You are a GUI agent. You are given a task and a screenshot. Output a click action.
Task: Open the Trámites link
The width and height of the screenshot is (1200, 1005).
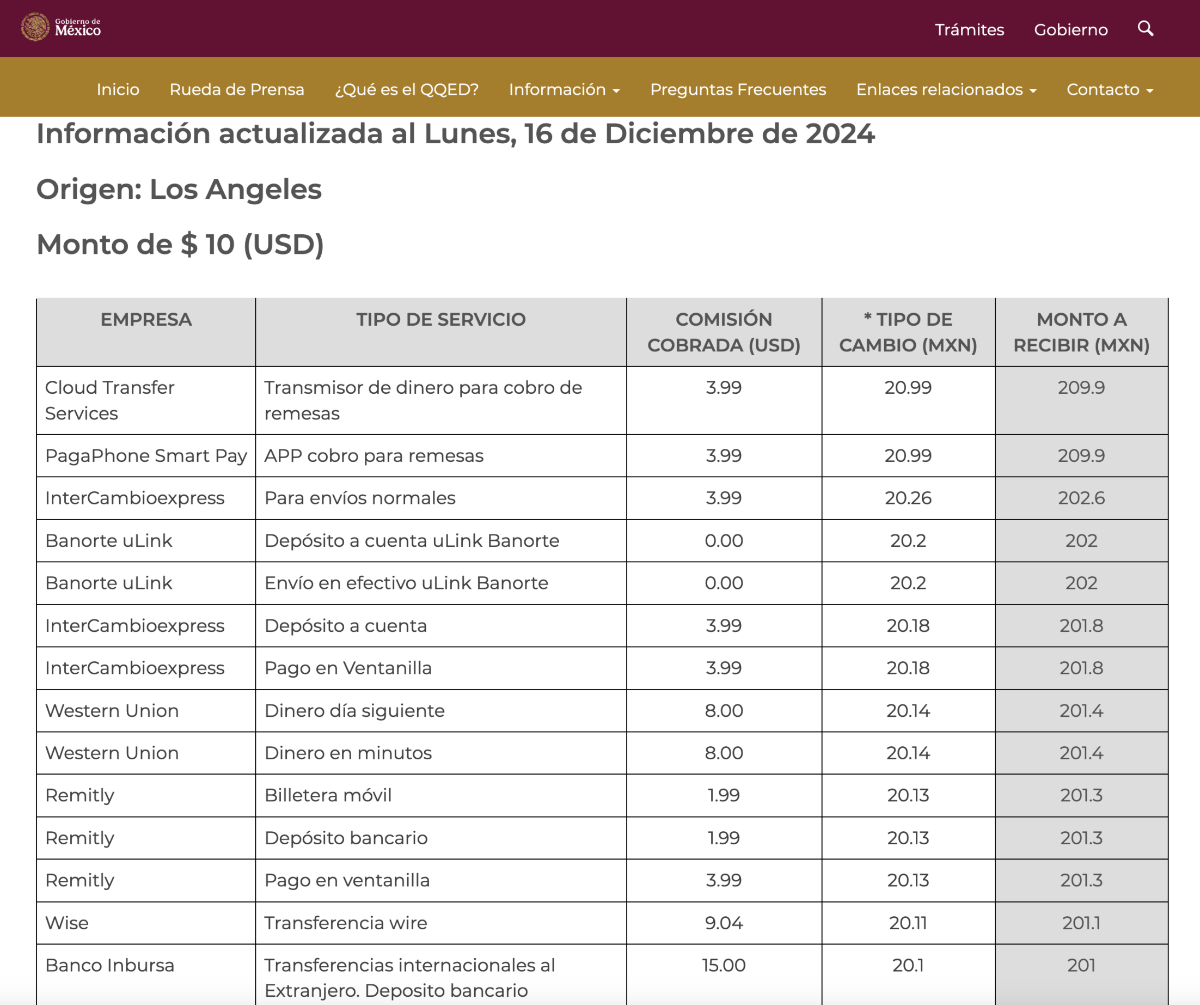tap(969, 30)
